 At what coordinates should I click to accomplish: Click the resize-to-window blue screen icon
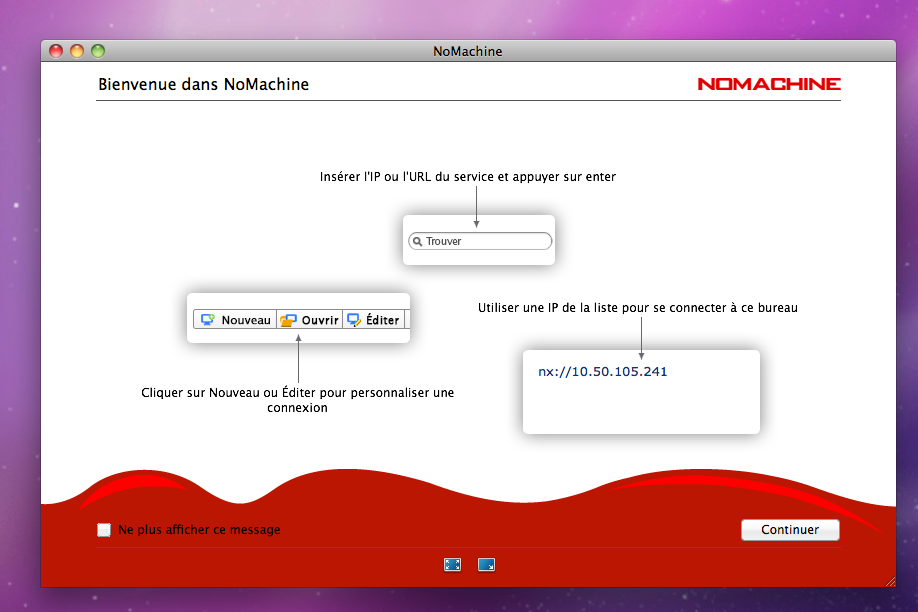pyautogui.click(x=487, y=565)
